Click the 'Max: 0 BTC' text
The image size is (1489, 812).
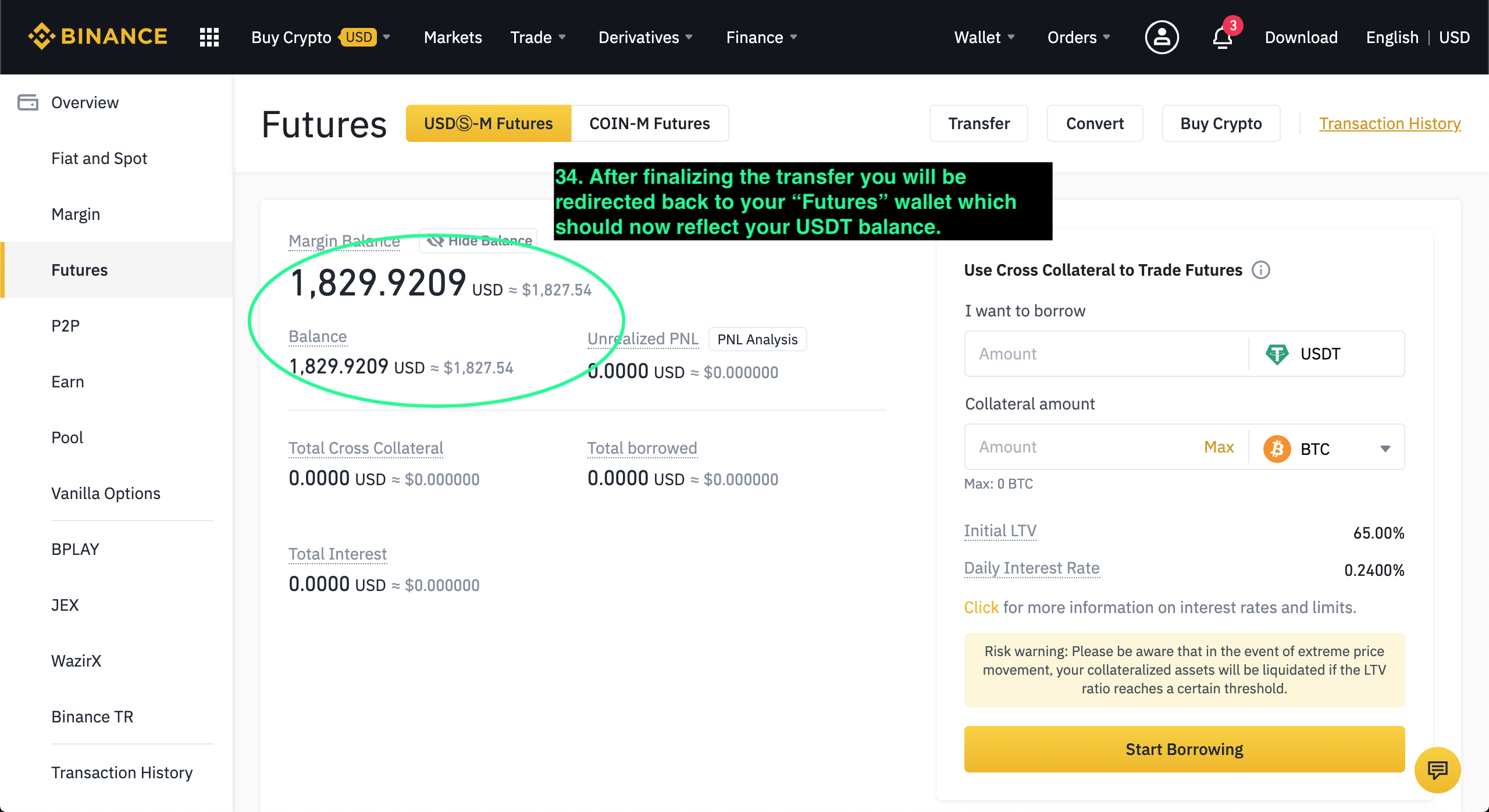[x=998, y=483]
